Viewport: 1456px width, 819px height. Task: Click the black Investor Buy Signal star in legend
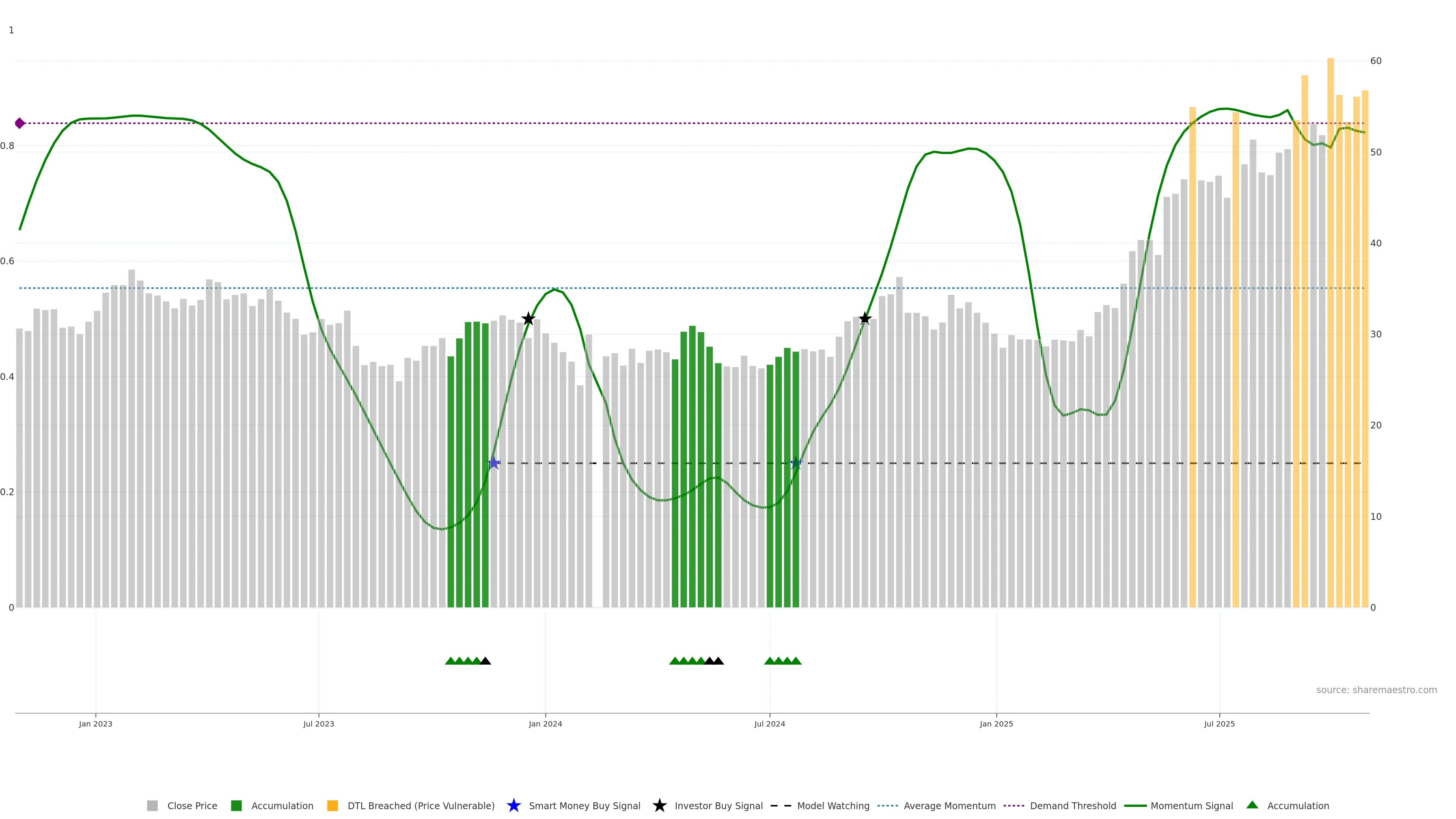pos(659,805)
